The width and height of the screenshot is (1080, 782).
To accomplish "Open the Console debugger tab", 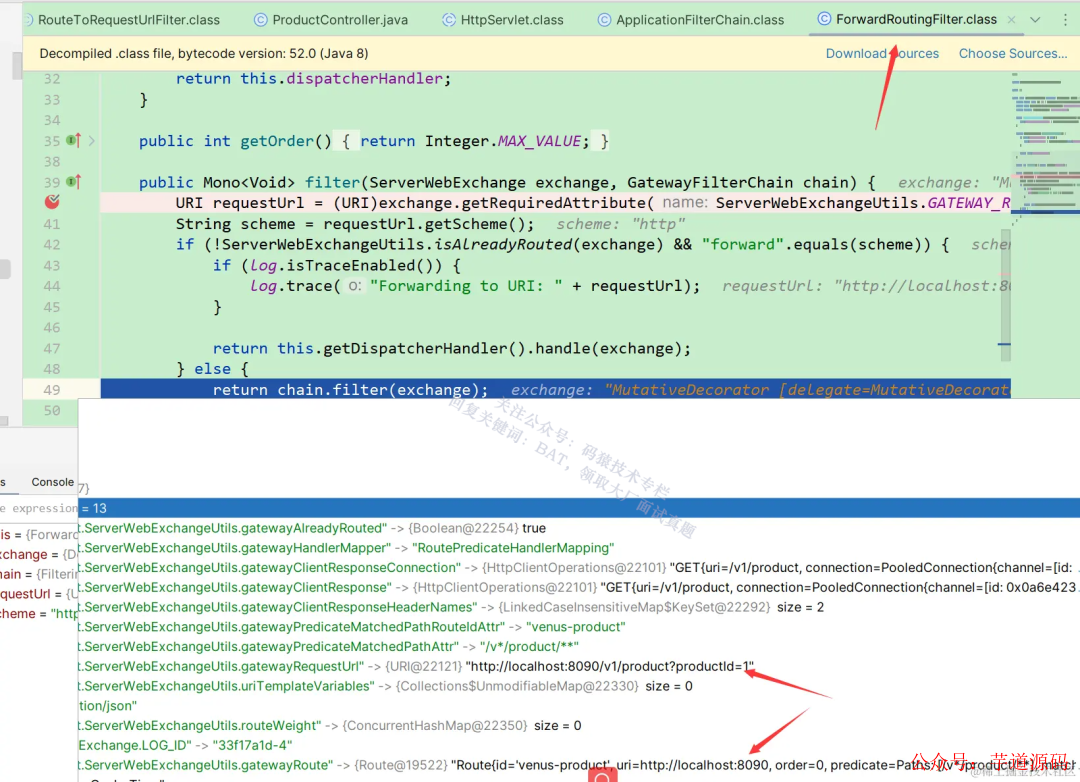I will (x=52, y=482).
